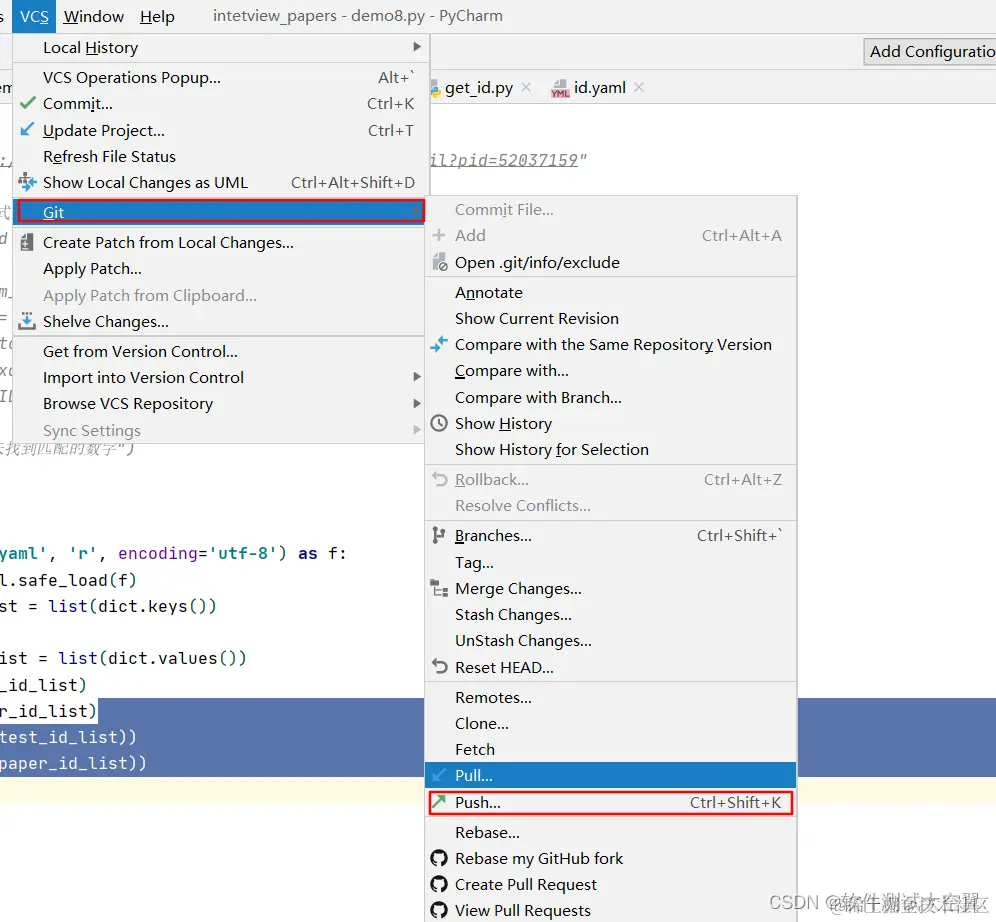
Task: Switch to id.yaml tab
Action: tap(599, 88)
